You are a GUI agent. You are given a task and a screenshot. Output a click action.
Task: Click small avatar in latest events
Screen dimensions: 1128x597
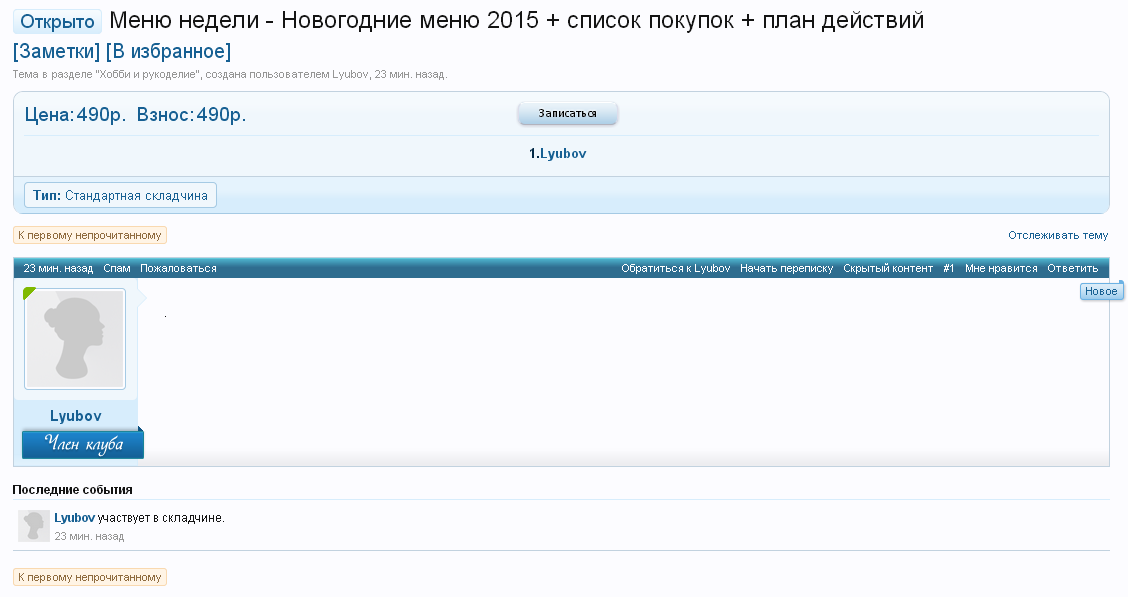[34, 526]
